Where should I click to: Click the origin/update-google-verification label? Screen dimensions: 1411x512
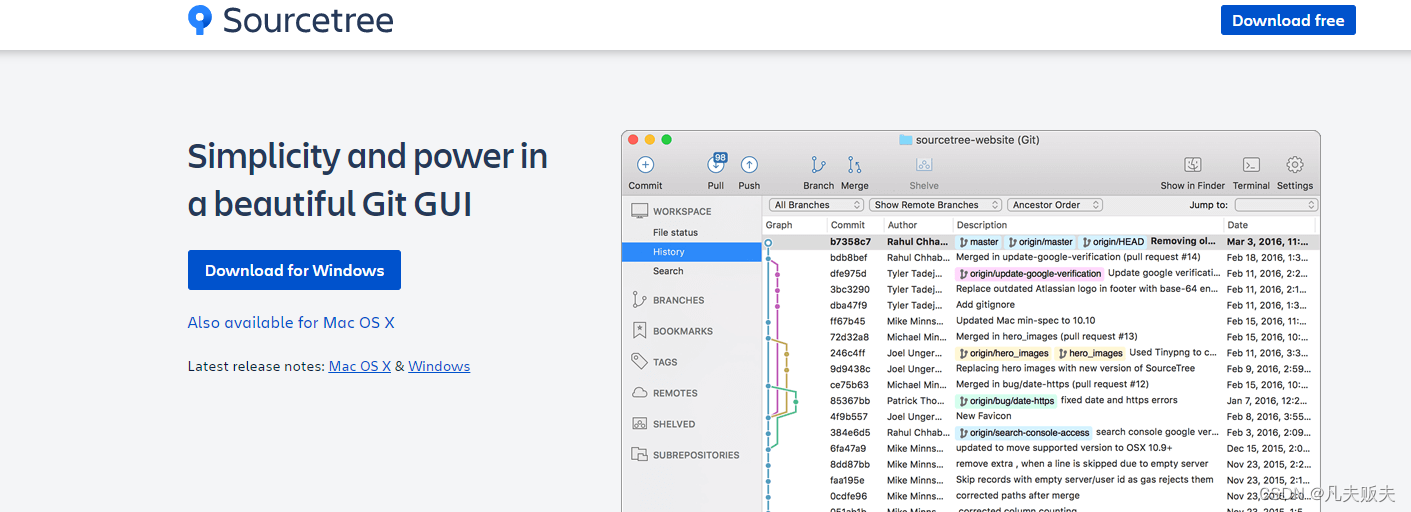click(x=1029, y=273)
